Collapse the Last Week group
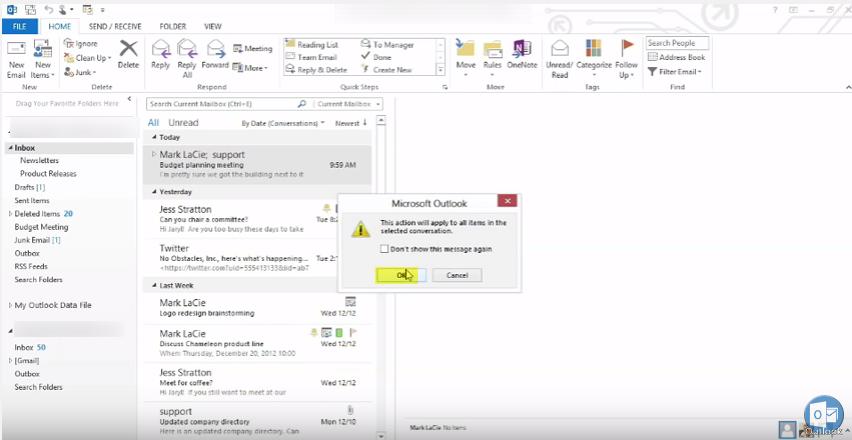 click(154, 285)
